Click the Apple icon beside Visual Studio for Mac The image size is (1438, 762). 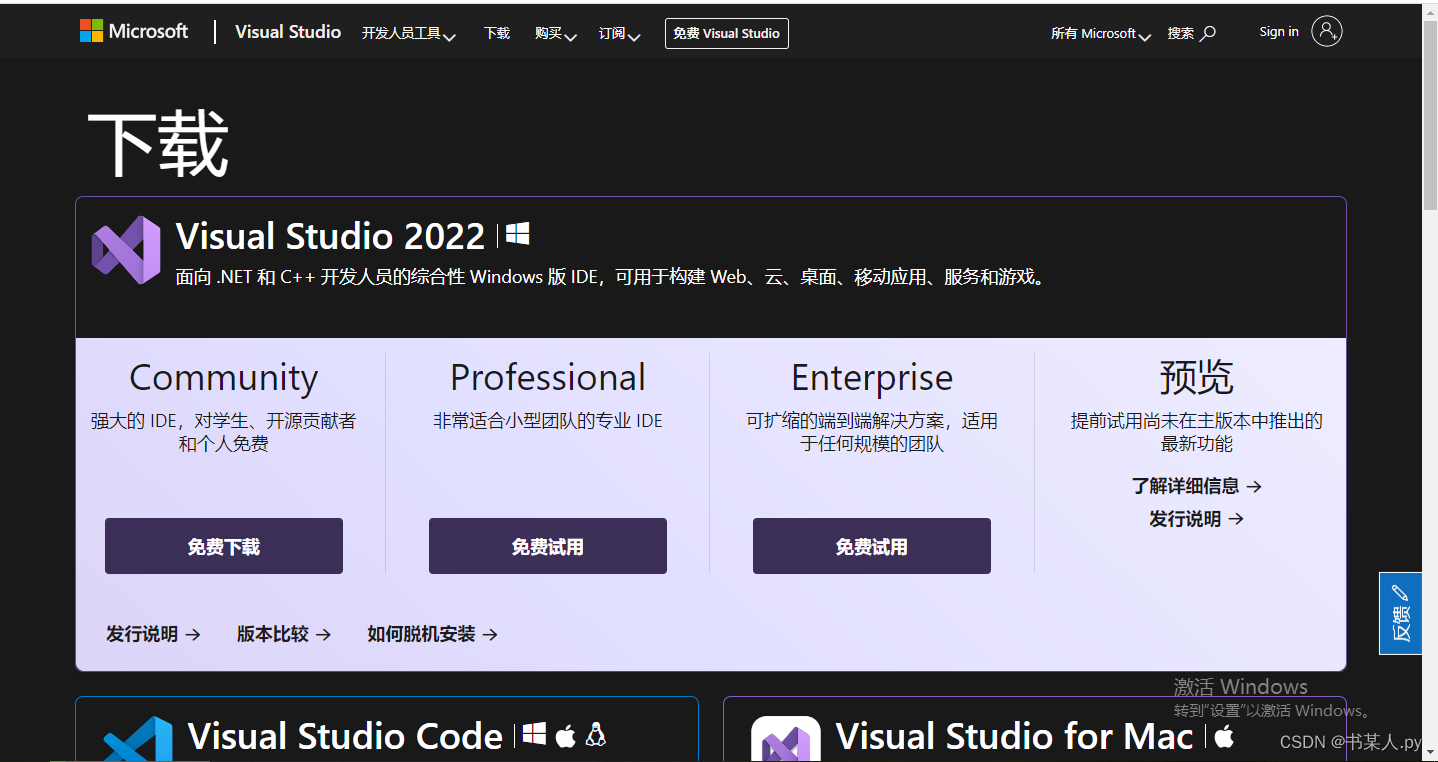pos(1224,735)
